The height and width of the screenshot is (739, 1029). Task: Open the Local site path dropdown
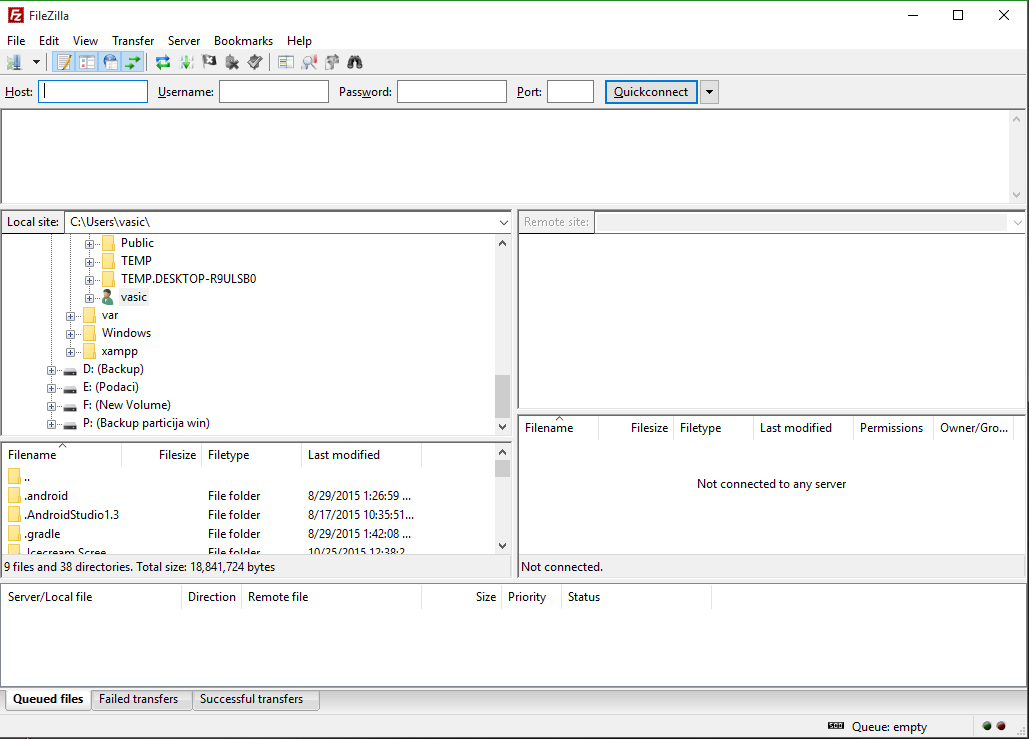(503, 222)
